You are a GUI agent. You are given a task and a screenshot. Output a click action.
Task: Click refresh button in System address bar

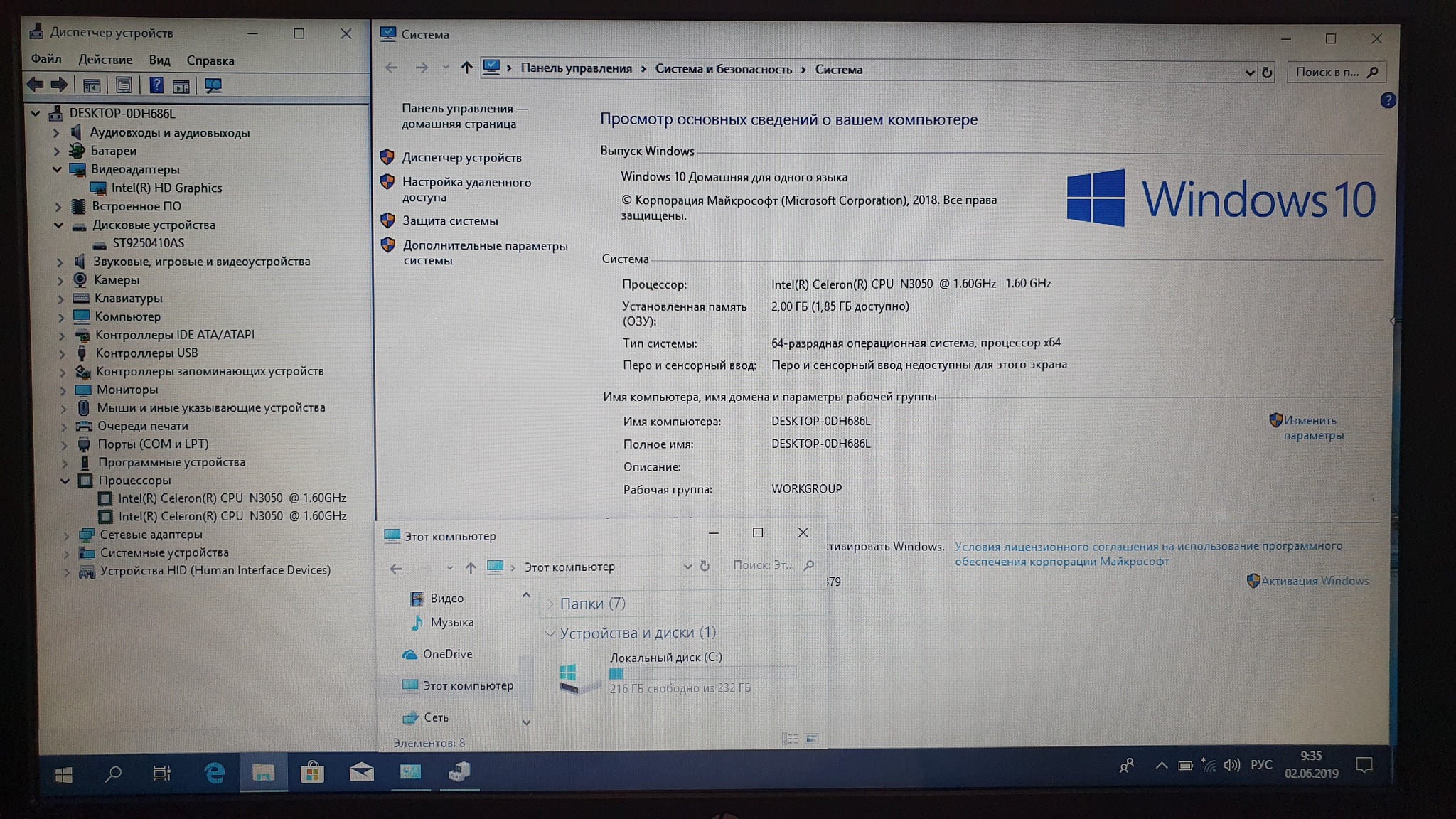coord(1267,72)
